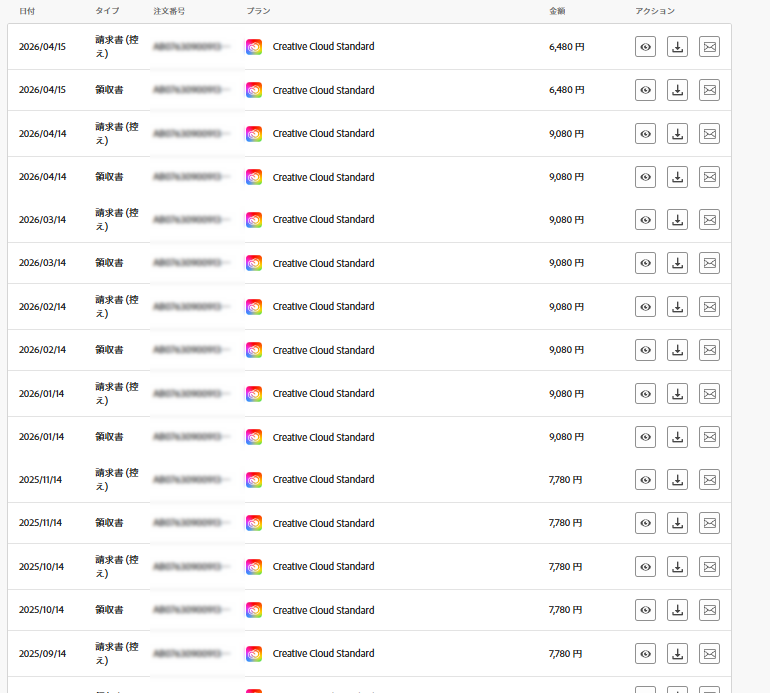
Task: Click the date 2026/02/14 in the 領収書 row
Action: coord(42,350)
